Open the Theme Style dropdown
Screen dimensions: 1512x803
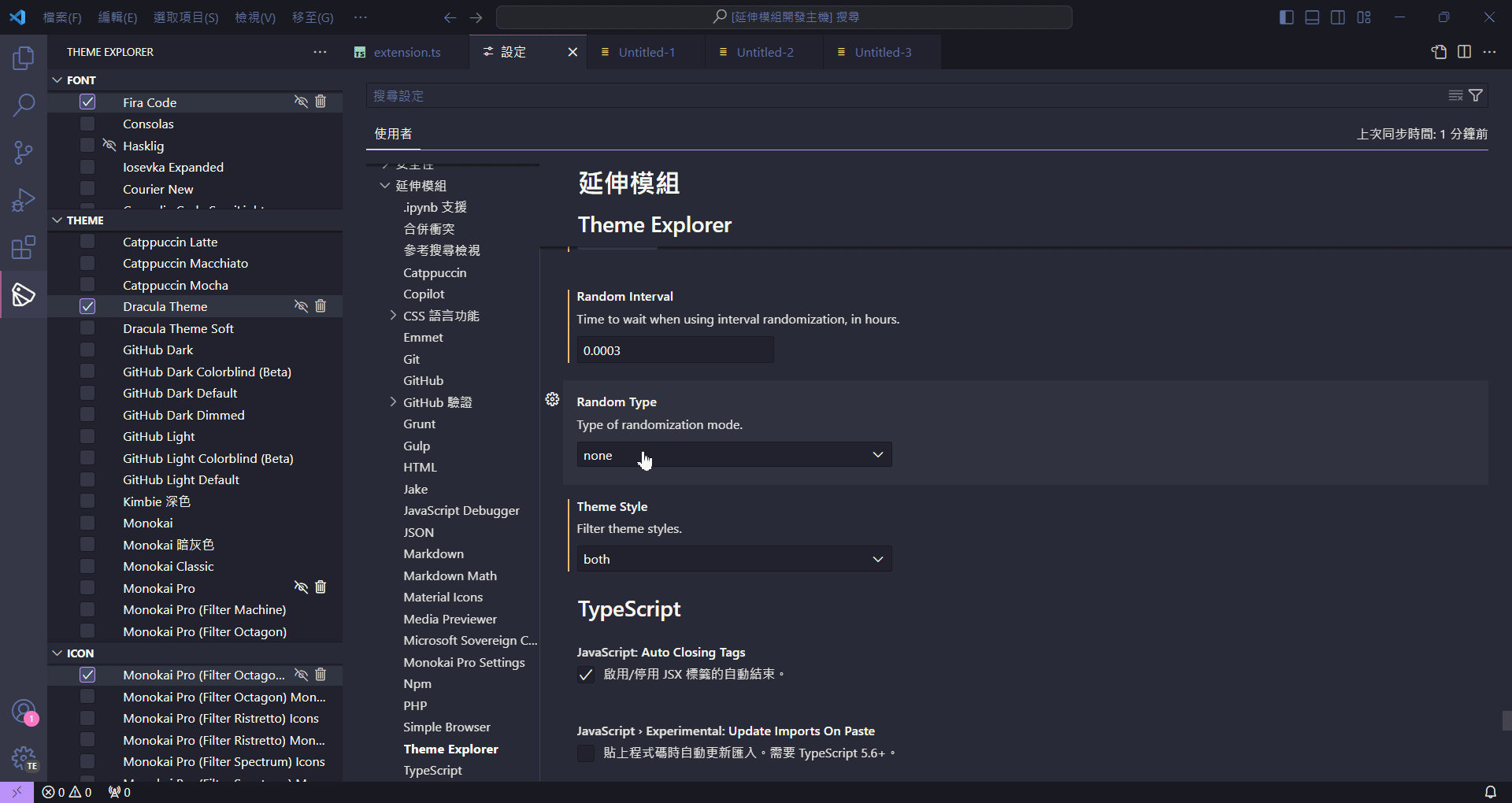click(x=734, y=559)
